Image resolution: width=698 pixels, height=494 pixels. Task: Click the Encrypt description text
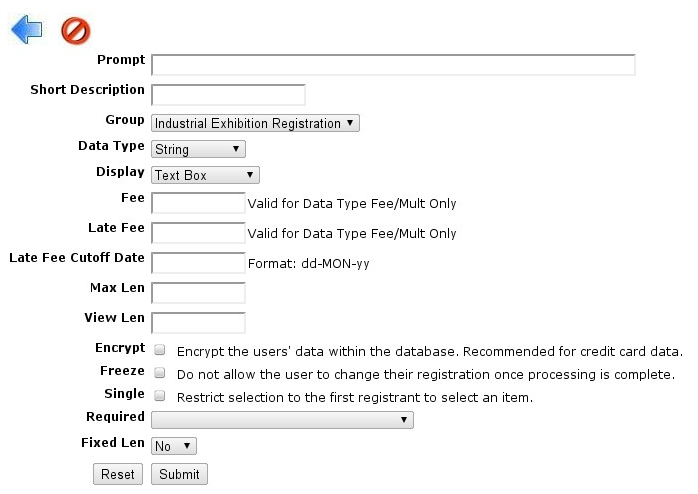click(430, 352)
